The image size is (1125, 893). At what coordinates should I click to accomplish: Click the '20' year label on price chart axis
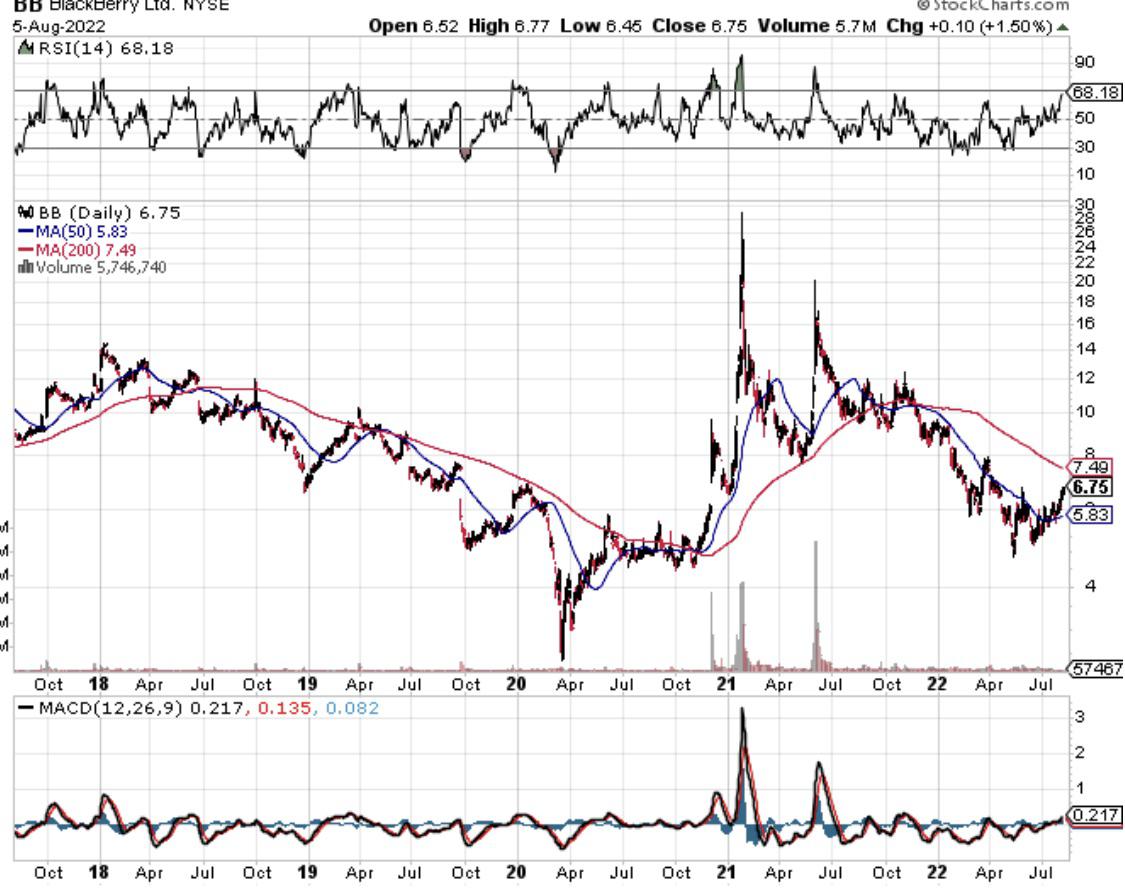pyautogui.click(x=516, y=684)
